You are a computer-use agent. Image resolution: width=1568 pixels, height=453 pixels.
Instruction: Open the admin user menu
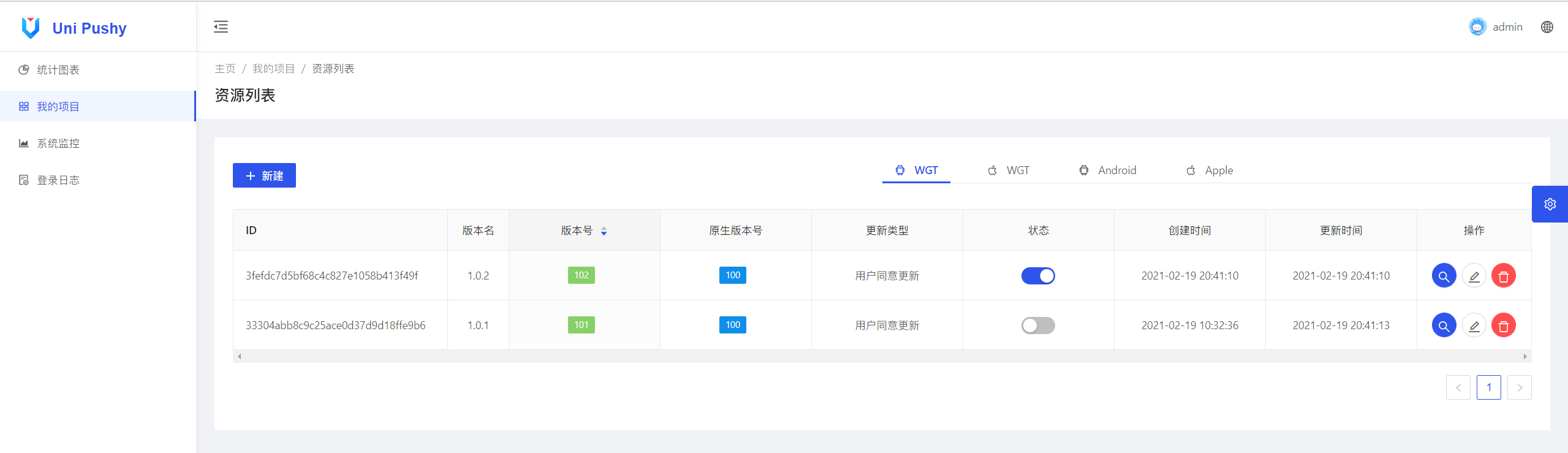pos(1496,27)
